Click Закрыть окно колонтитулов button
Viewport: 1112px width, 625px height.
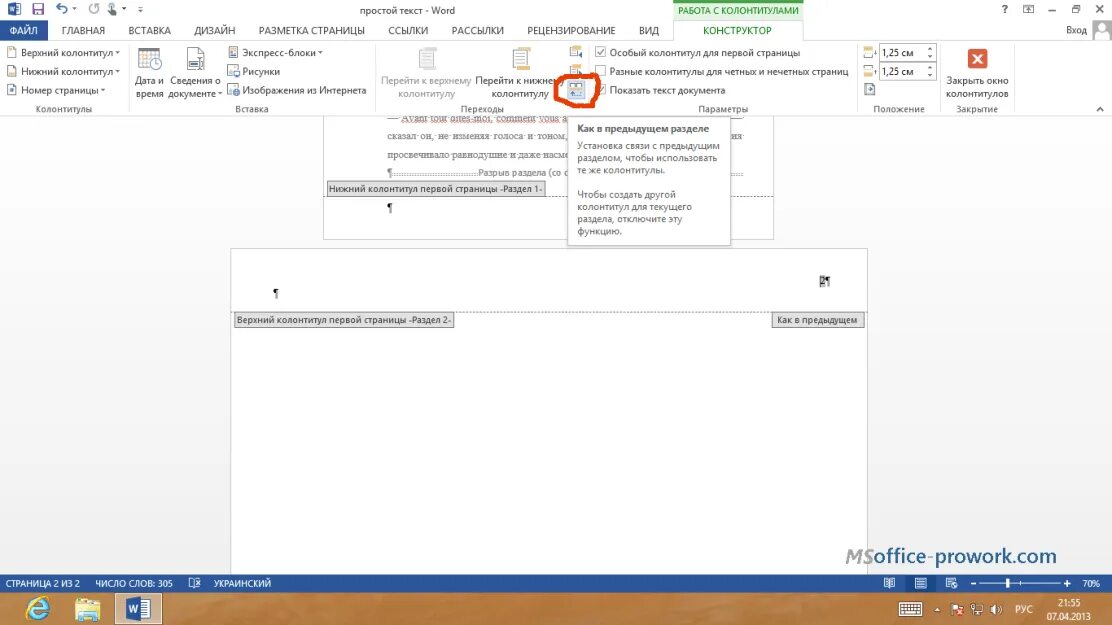977,73
